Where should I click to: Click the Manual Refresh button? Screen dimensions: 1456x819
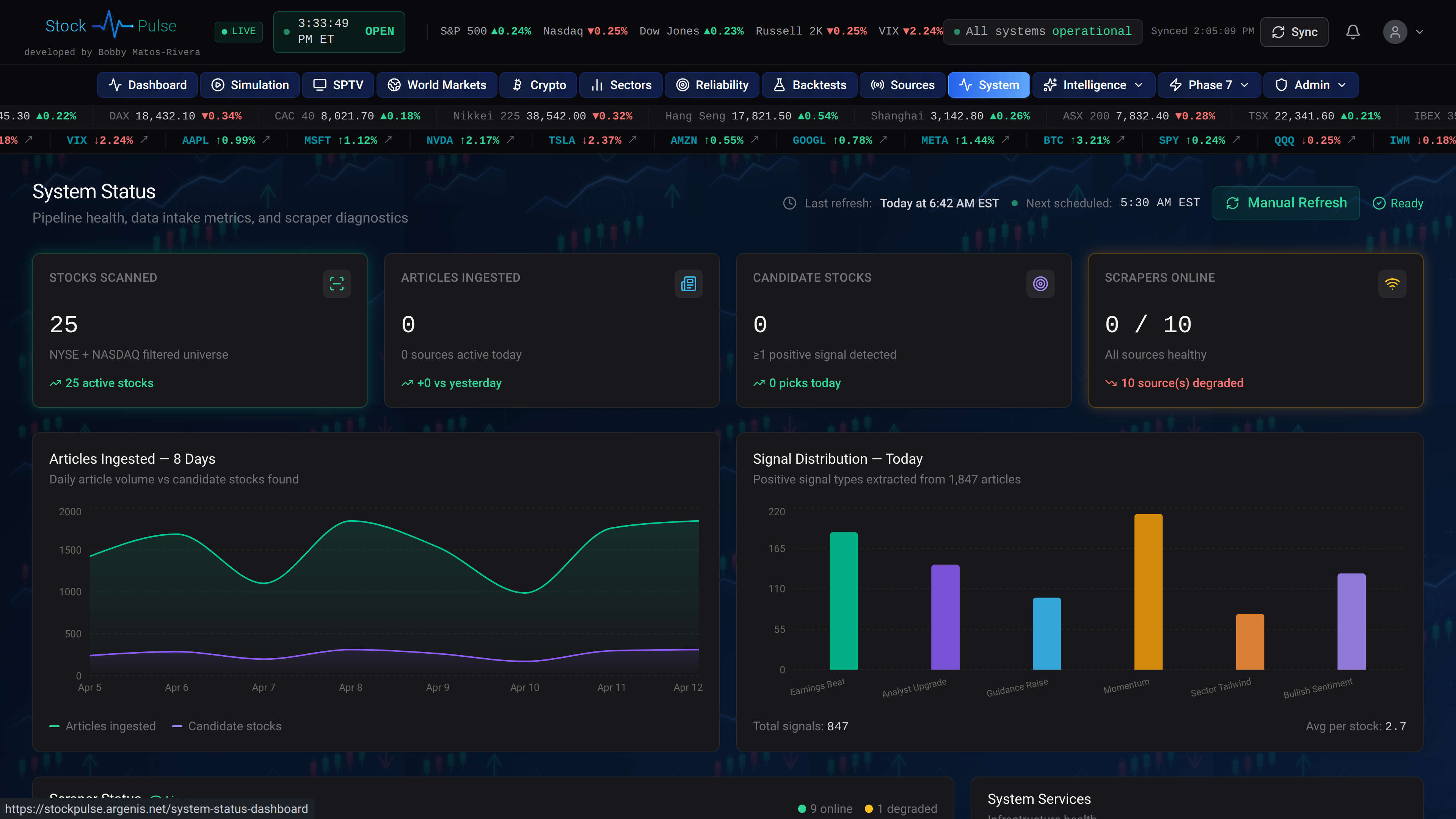click(1286, 203)
